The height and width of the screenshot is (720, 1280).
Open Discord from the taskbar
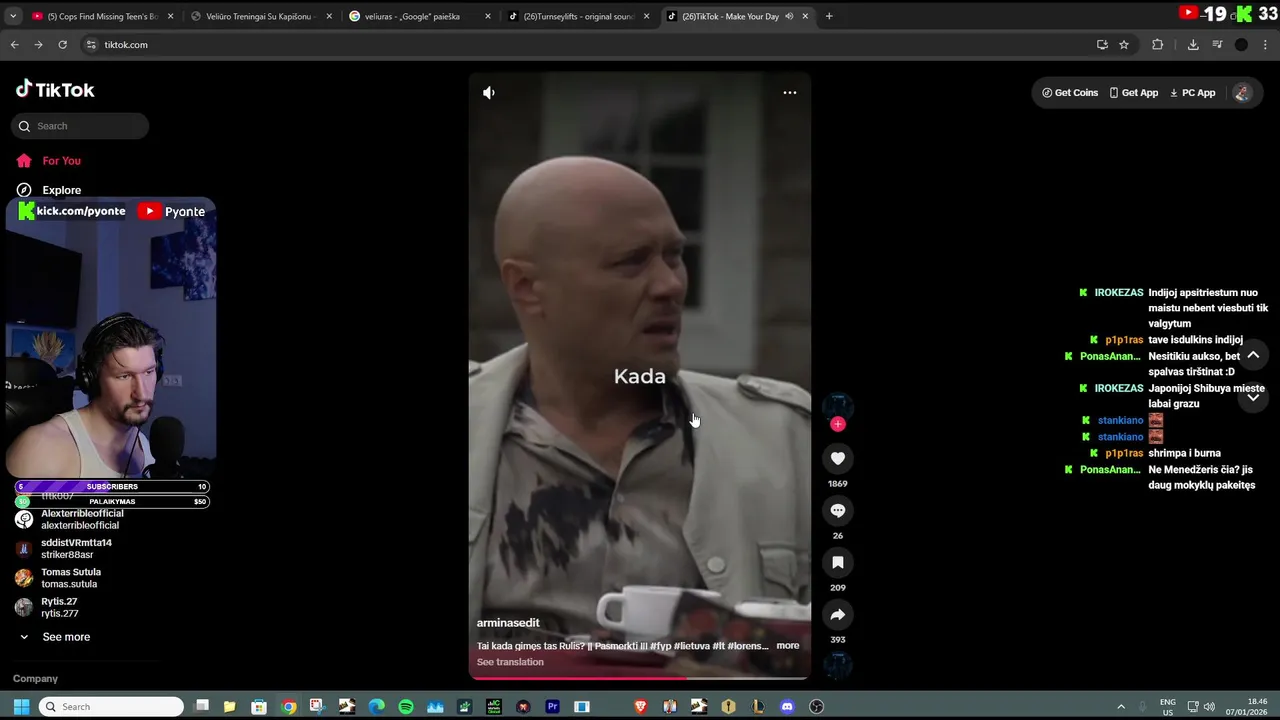787,707
